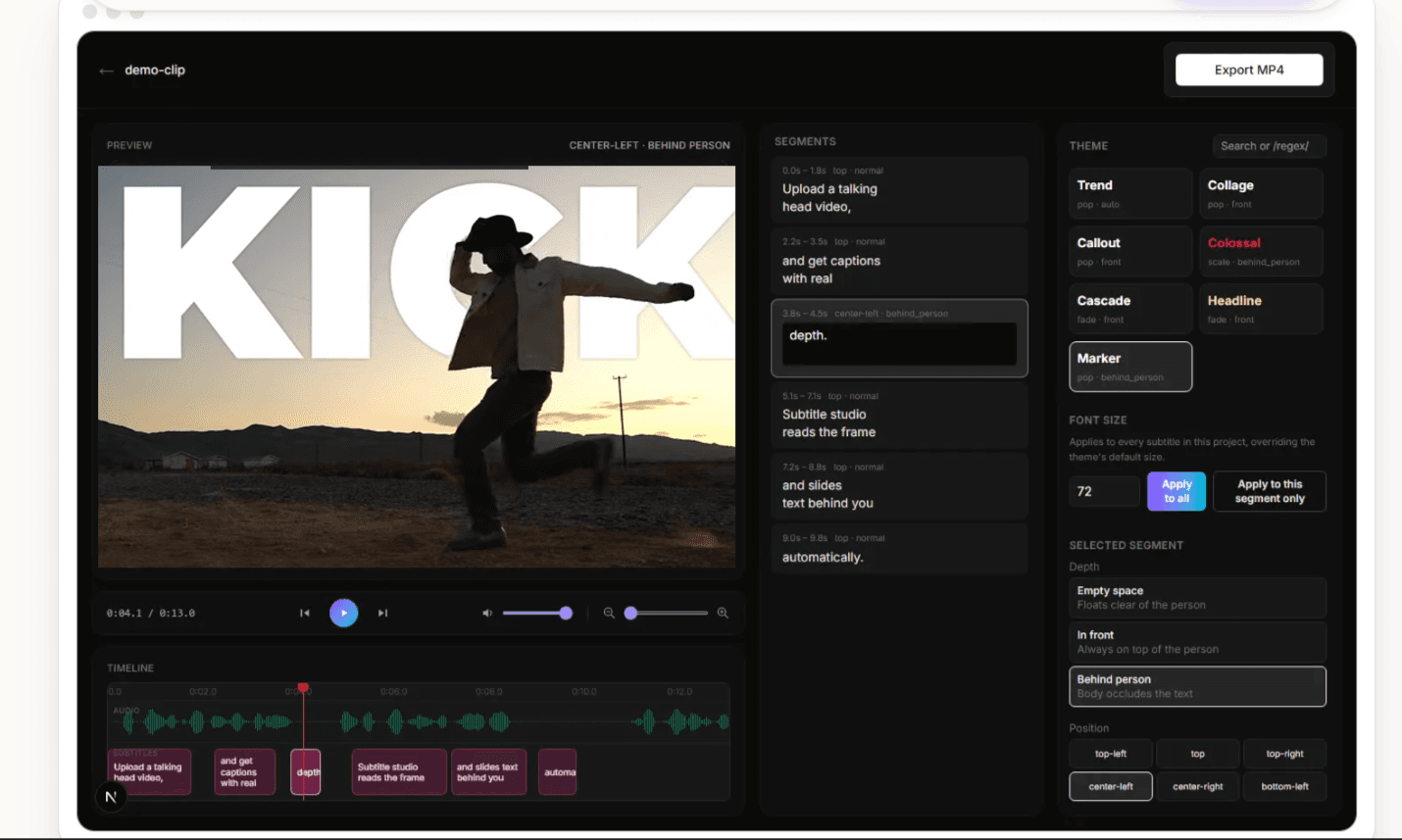Select timeline clip 'automa'

(x=558, y=772)
